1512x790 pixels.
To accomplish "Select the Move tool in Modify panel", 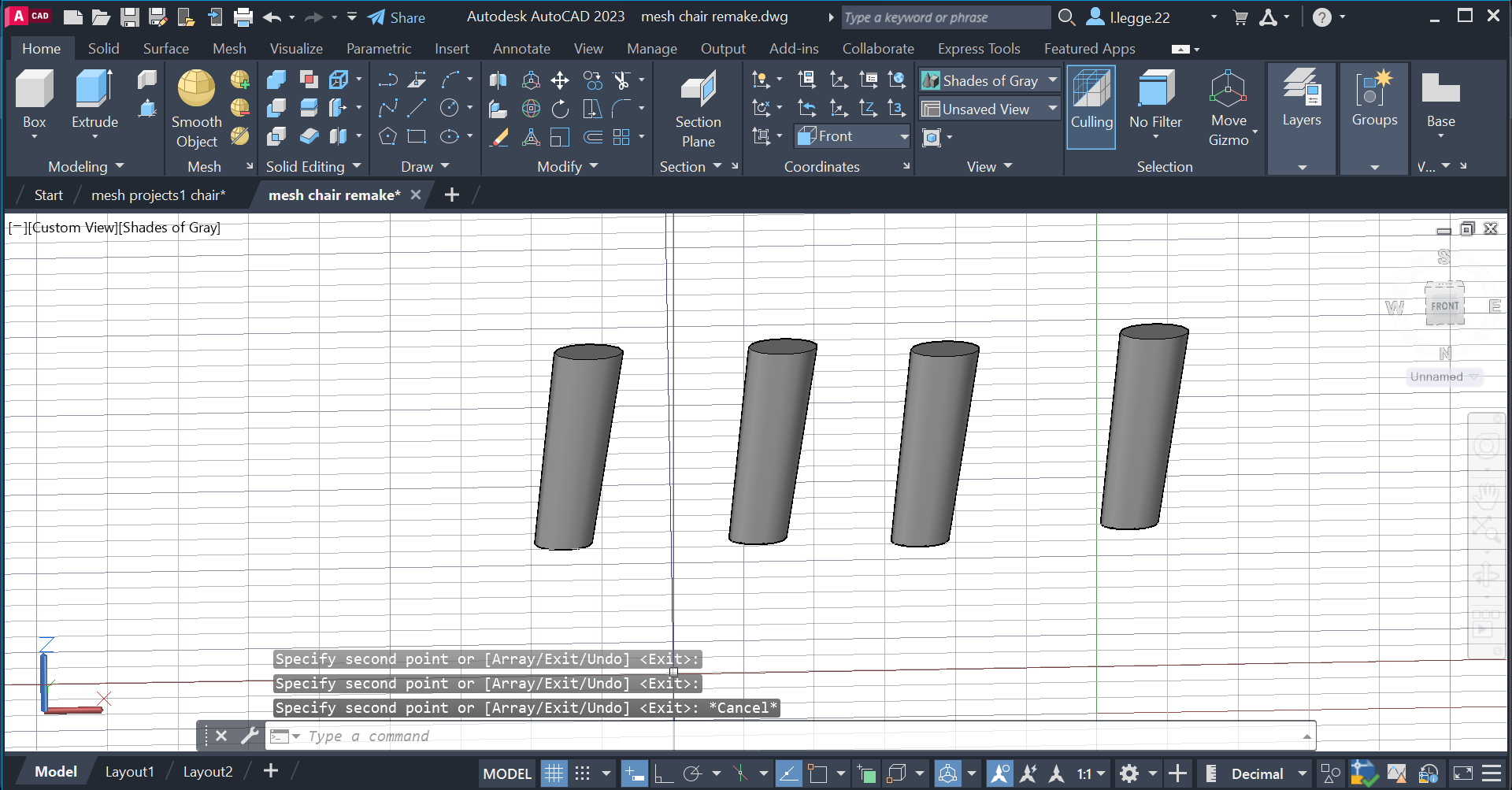I will [x=560, y=80].
